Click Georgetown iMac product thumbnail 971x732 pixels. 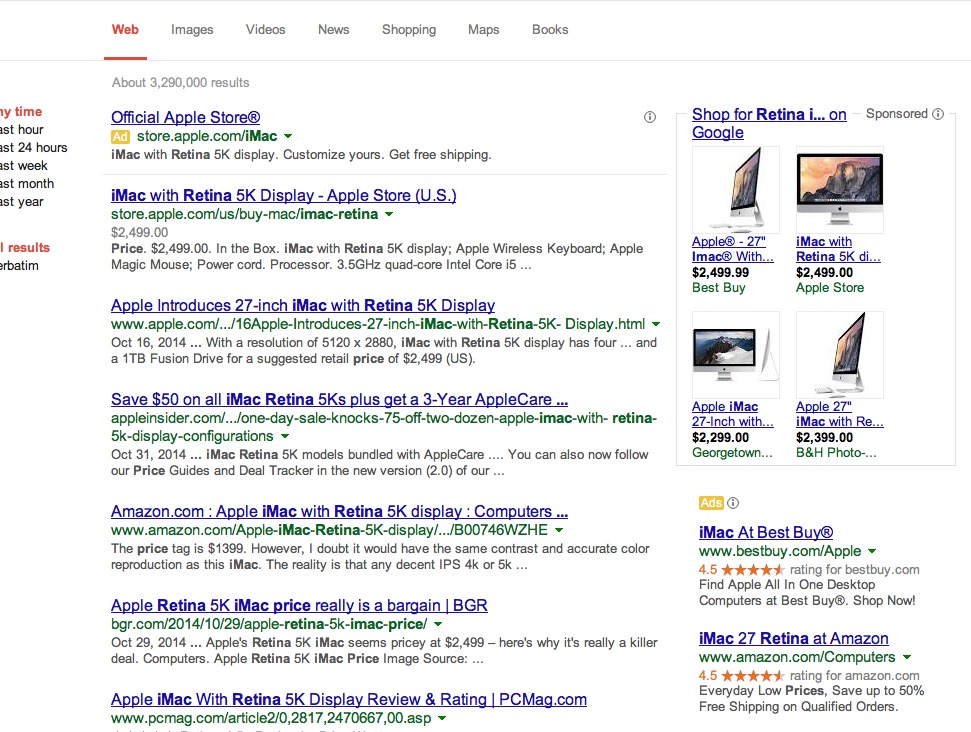coord(736,355)
